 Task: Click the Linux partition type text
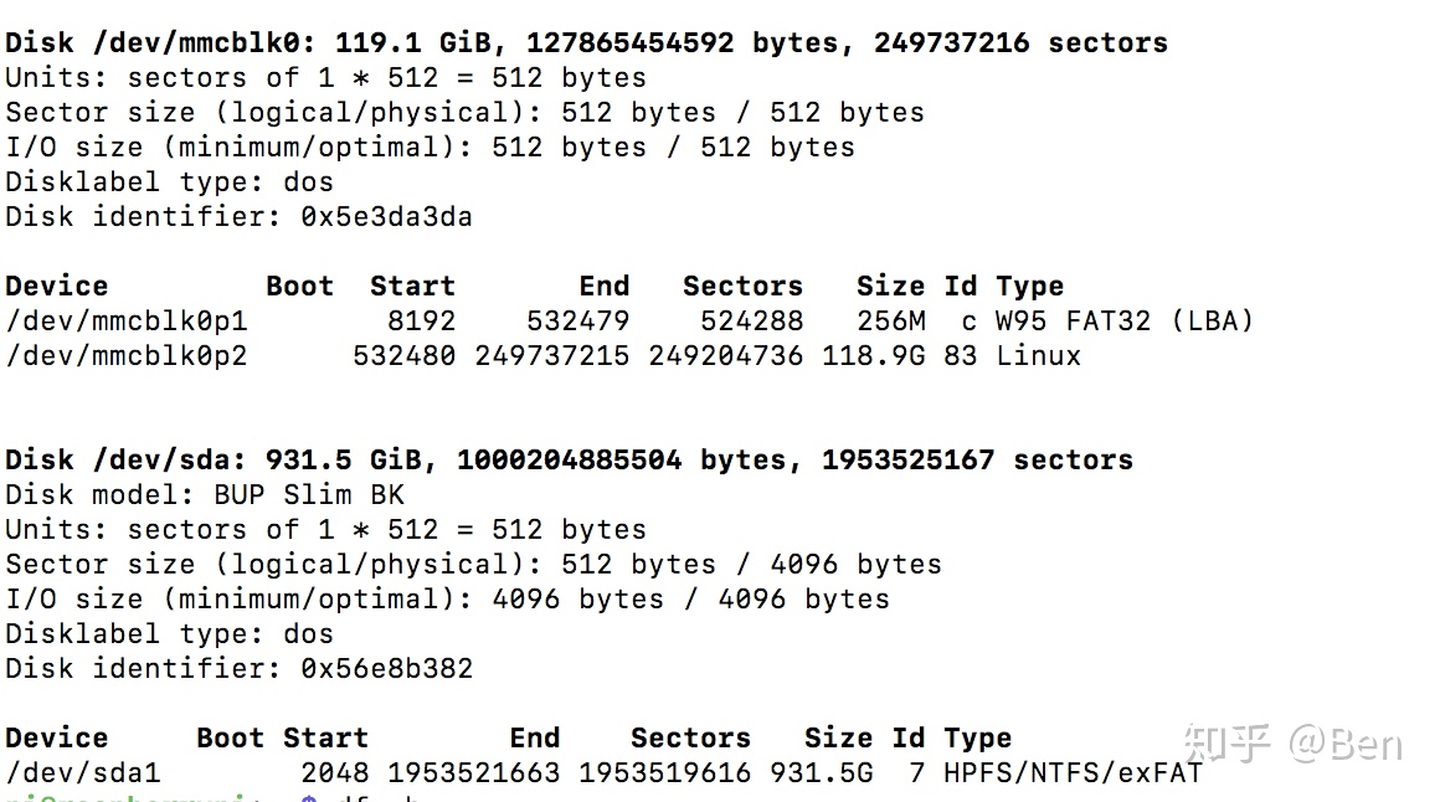1038,356
